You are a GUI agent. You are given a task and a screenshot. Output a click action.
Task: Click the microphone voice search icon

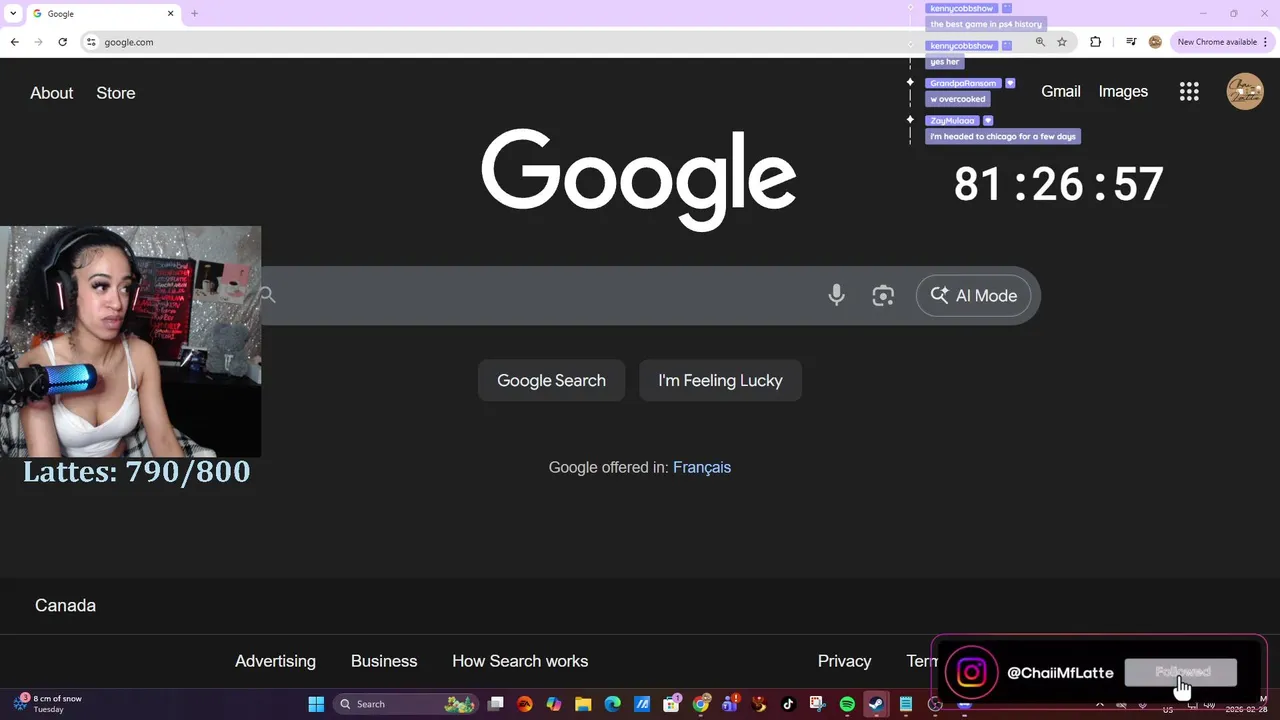coord(836,295)
